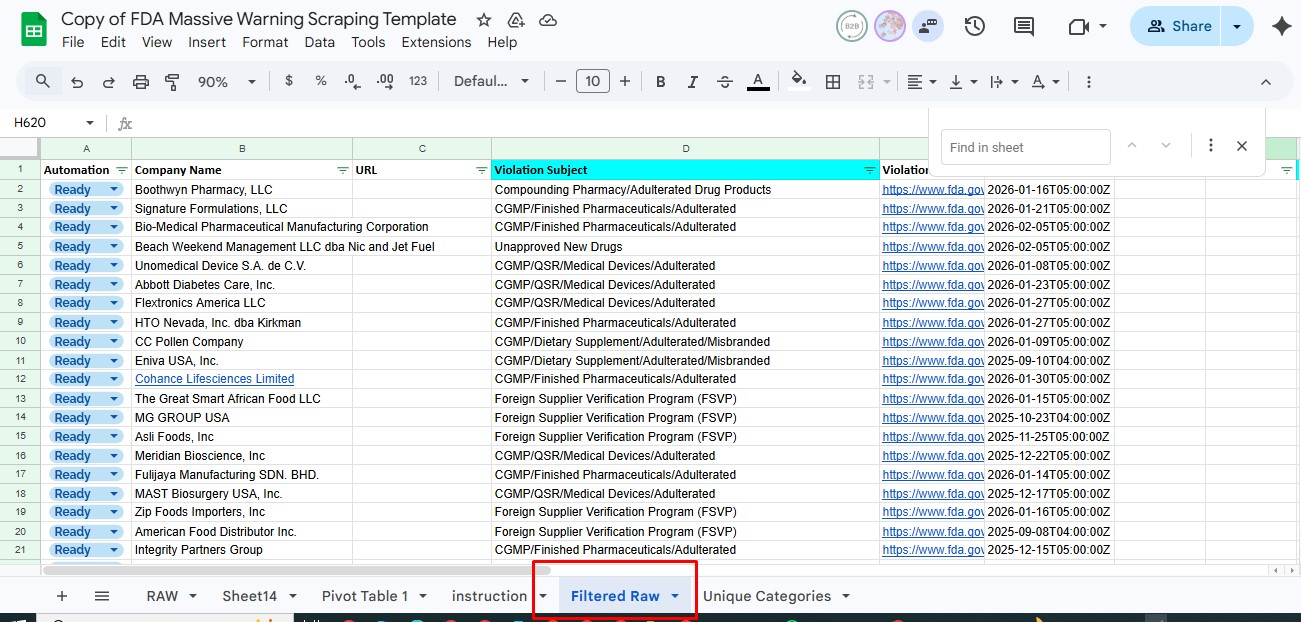Click the Find in sheet input field
The height and width of the screenshot is (622, 1301).
click(1025, 147)
